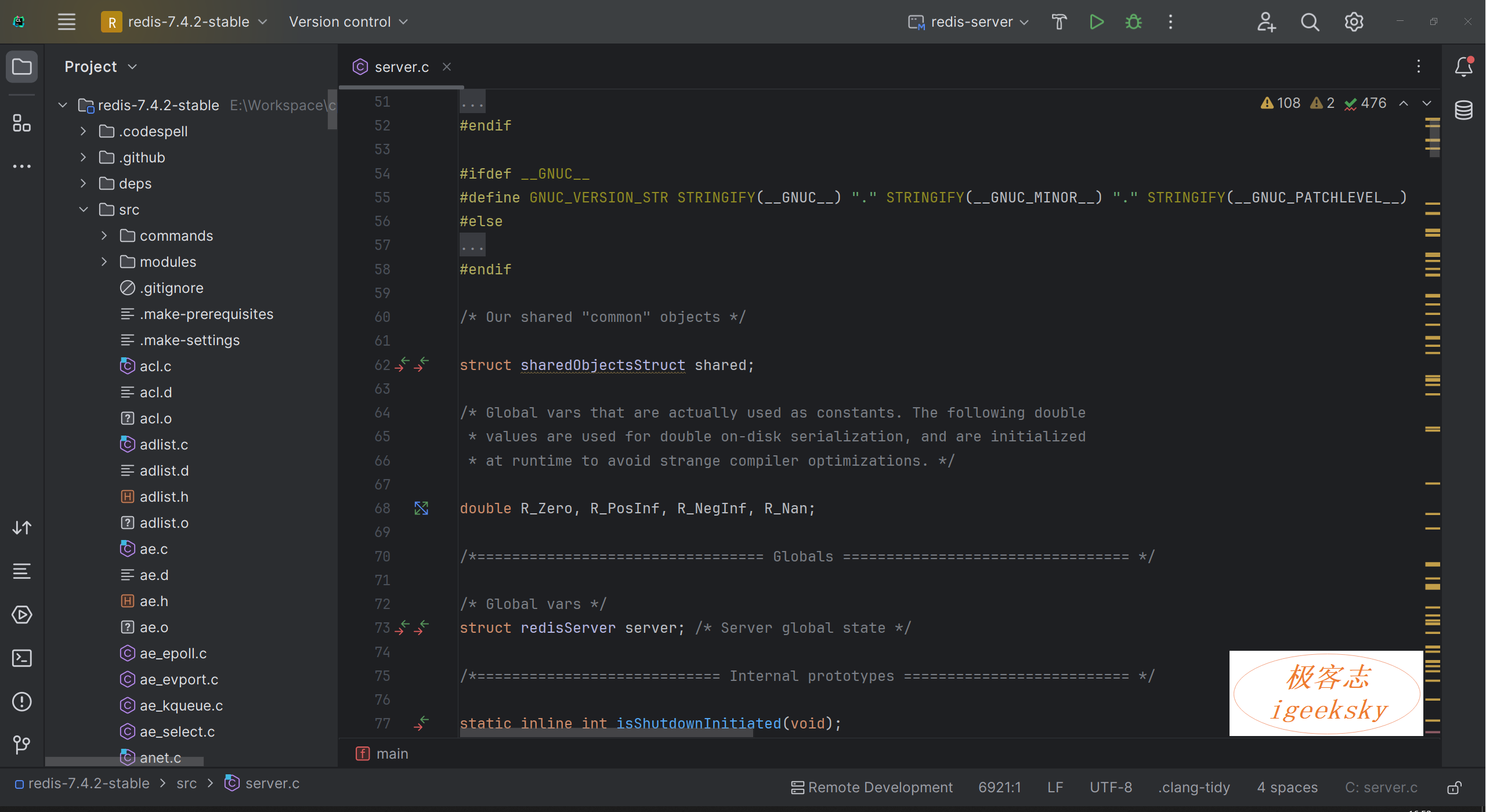Screen dimensions: 1486x812
Task: Open the Notifications bell panel
Action: coord(1463,67)
